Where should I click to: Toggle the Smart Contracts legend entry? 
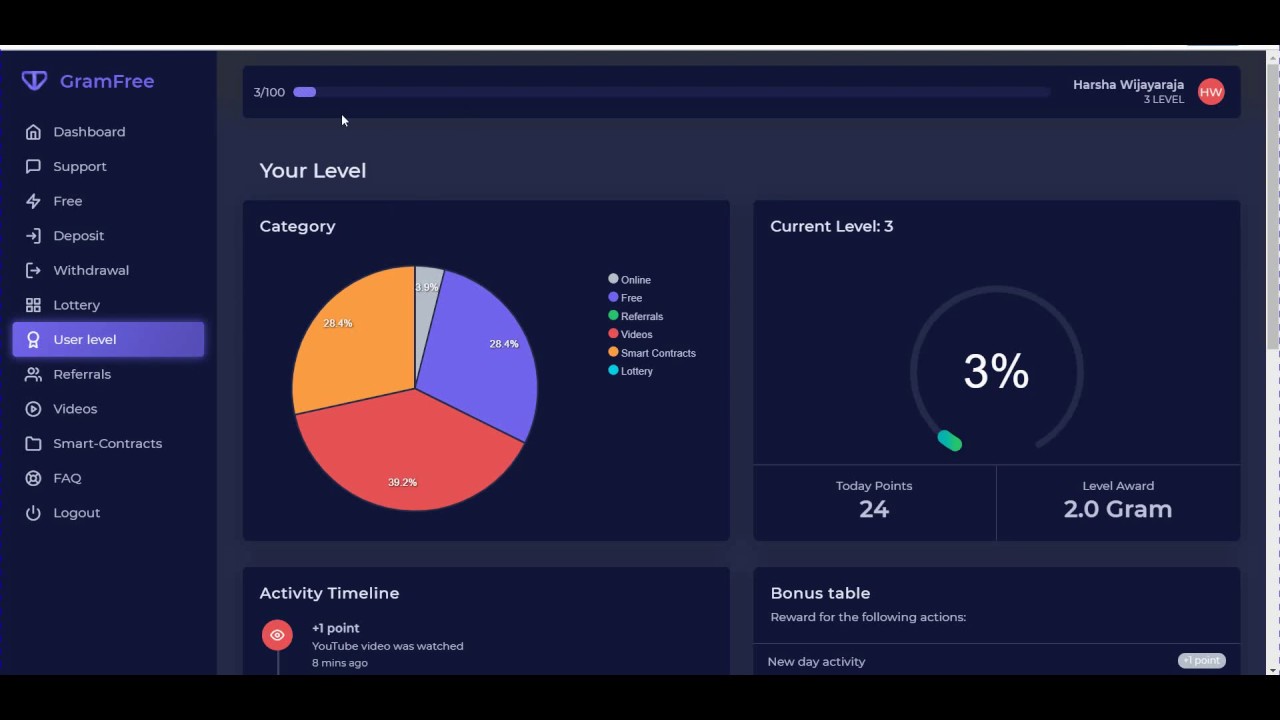(652, 353)
